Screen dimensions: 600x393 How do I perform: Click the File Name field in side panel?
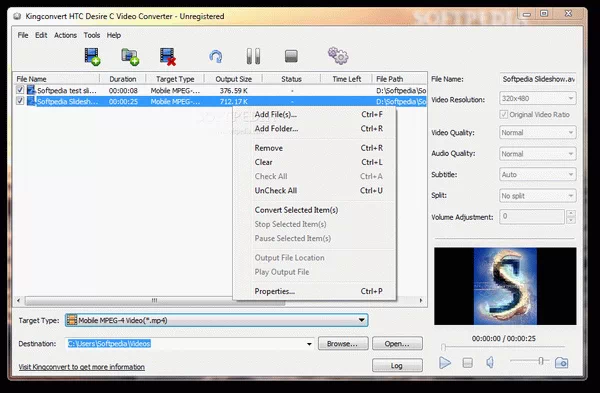click(x=538, y=79)
